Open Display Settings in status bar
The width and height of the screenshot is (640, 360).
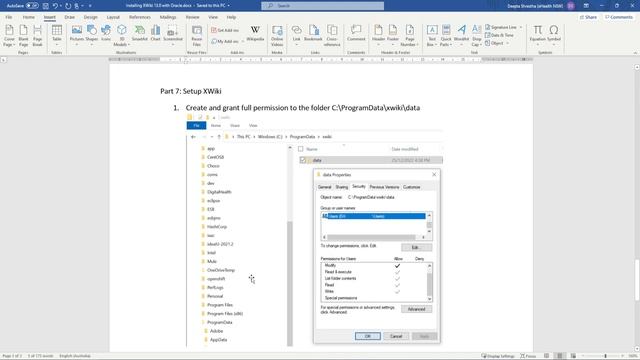[498, 356]
